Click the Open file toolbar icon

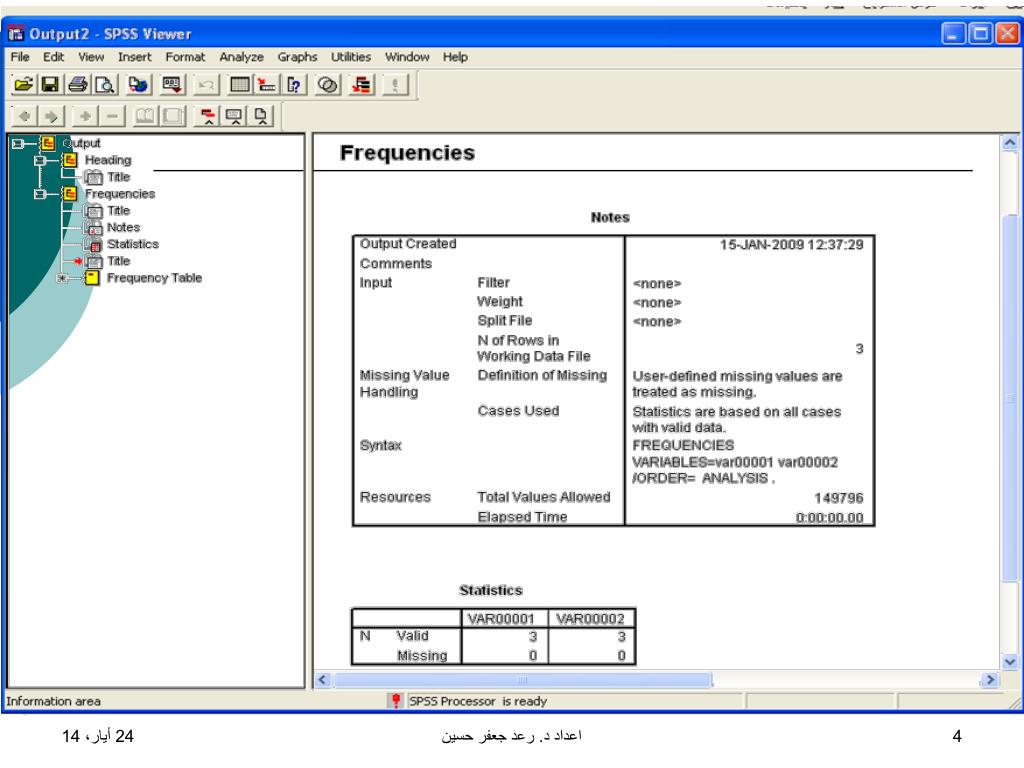(x=24, y=85)
